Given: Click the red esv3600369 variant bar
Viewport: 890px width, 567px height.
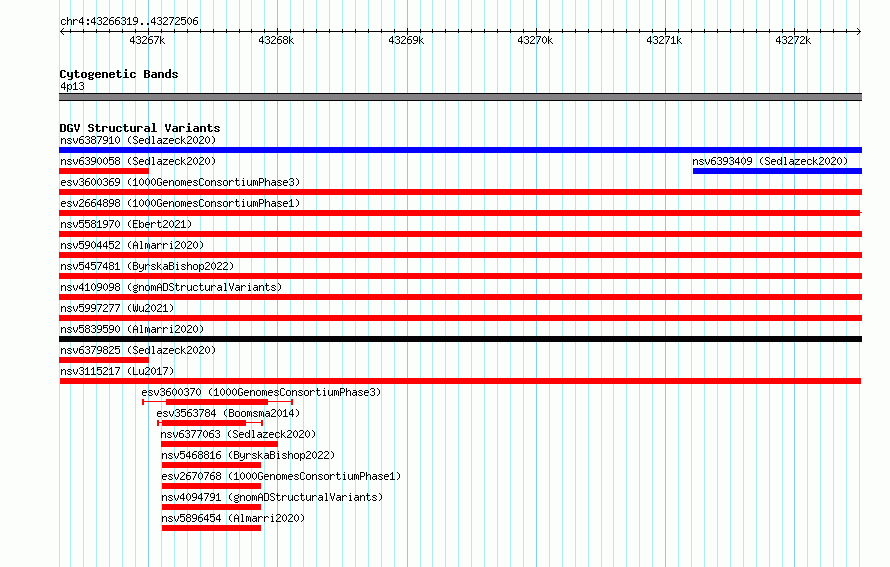Looking at the screenshot, I should click(x=460, y=192).
